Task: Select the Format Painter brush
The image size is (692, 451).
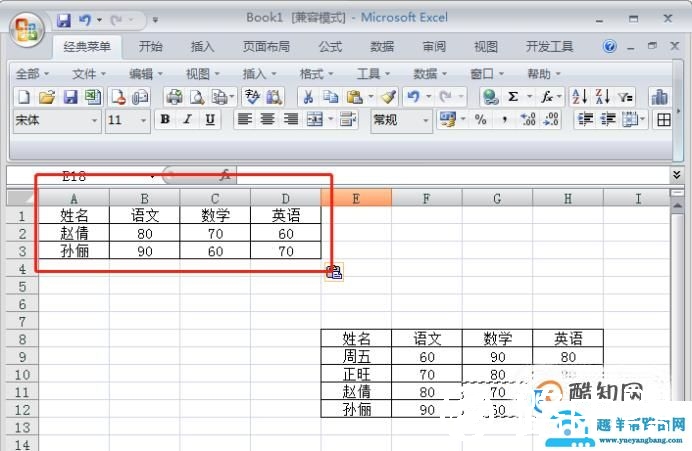Action: 389,97
